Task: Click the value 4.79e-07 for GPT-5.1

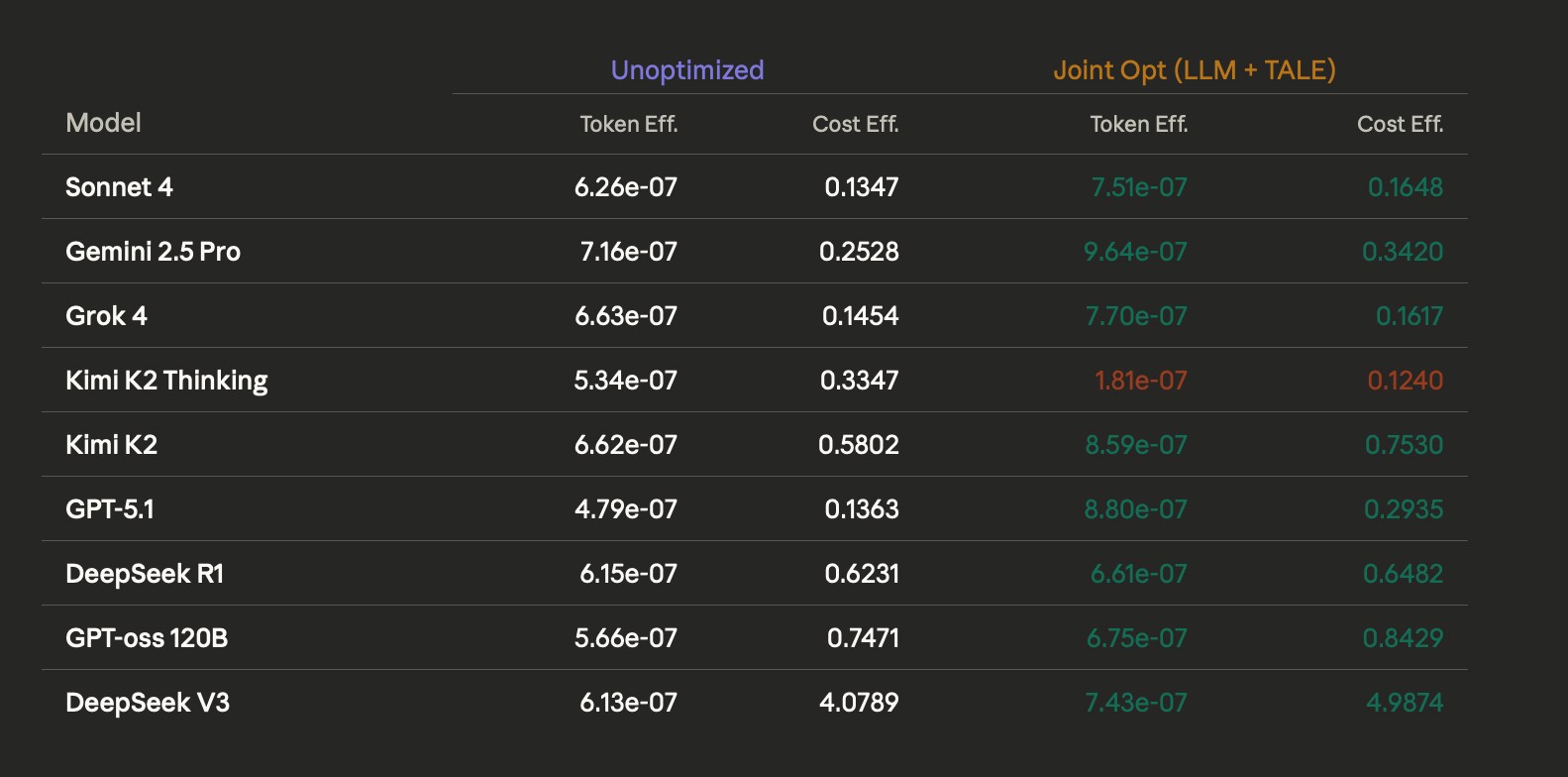Action: coord(626,509)
